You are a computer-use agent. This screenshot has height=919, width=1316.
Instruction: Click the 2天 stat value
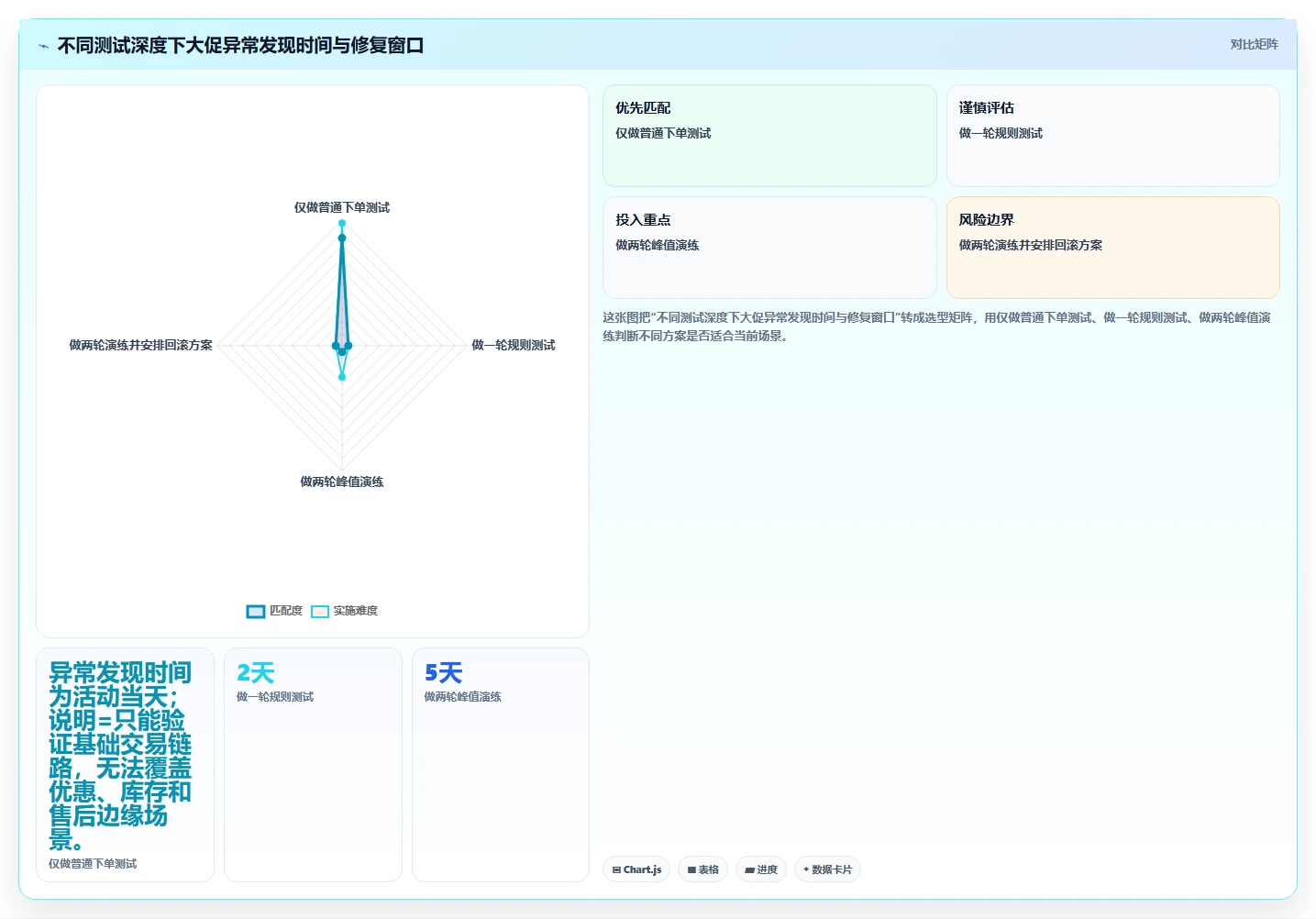pos(256,673)
